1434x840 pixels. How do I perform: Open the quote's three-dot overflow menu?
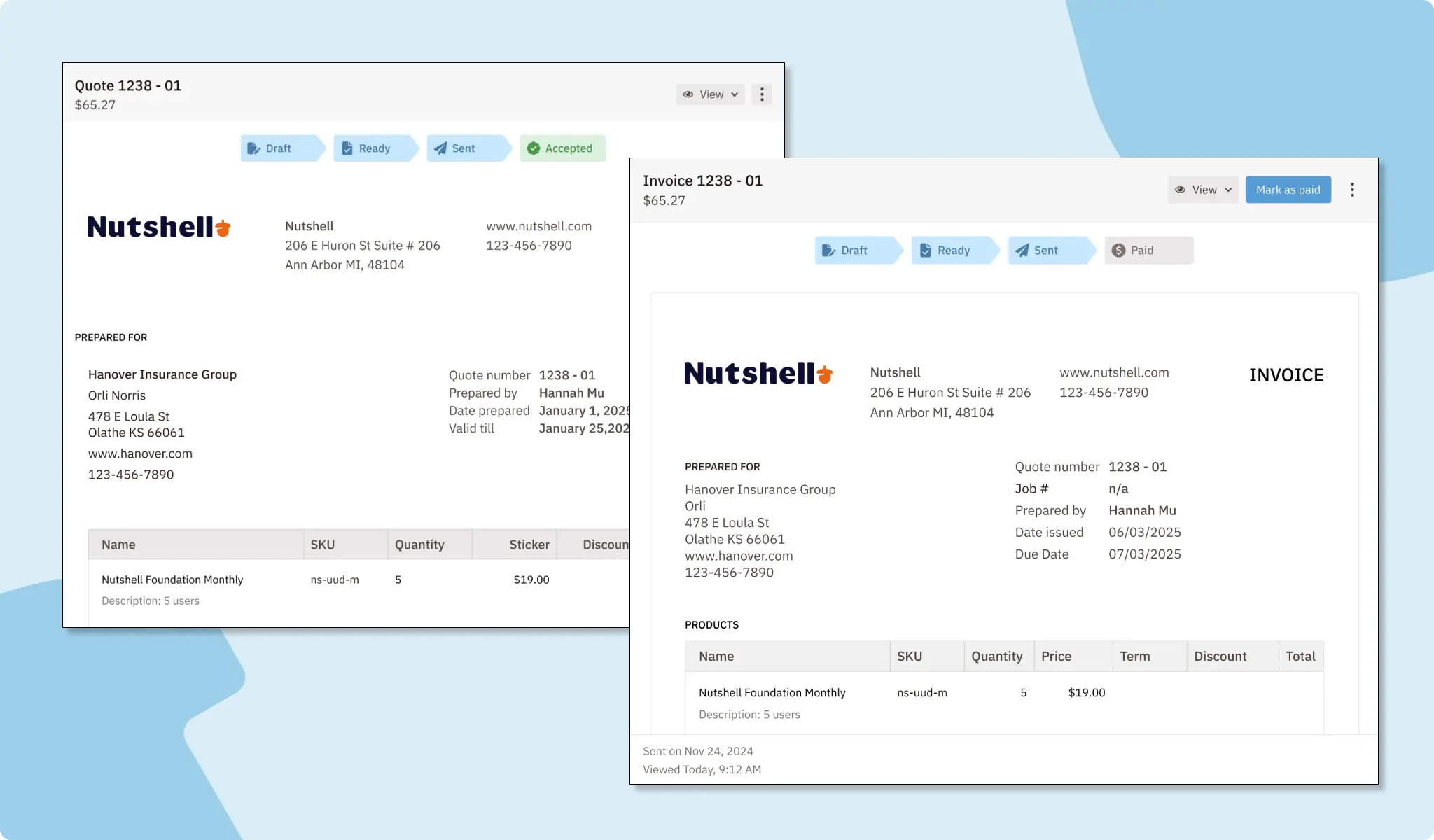762,94
